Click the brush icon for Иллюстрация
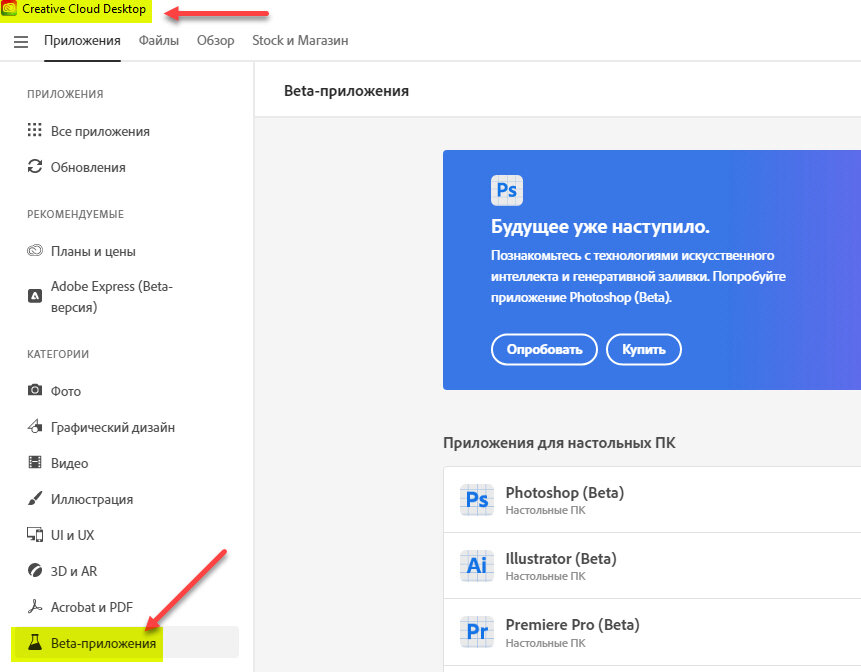Screen dimensions: 861x672 tap(35, 499)
